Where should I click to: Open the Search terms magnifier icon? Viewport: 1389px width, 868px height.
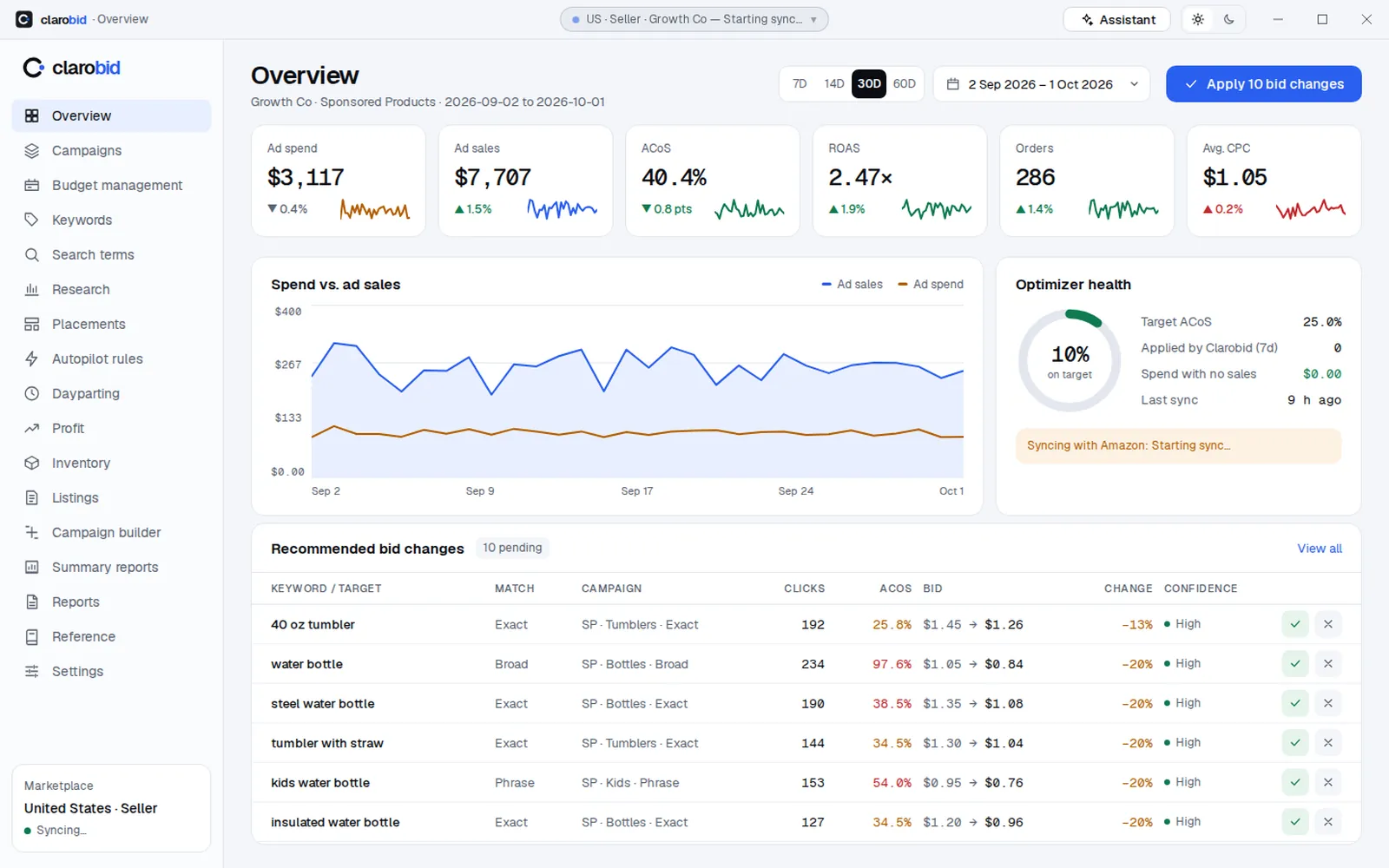32,254
